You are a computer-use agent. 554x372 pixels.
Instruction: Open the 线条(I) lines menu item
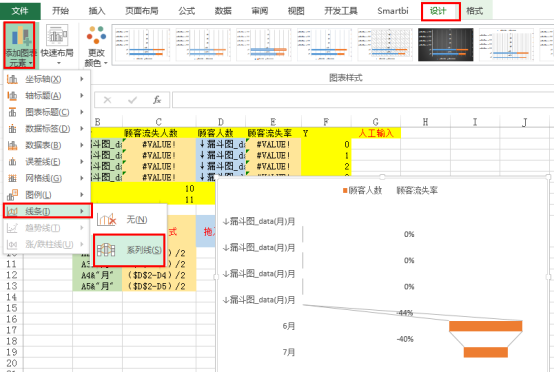click(x=47, y=211)
